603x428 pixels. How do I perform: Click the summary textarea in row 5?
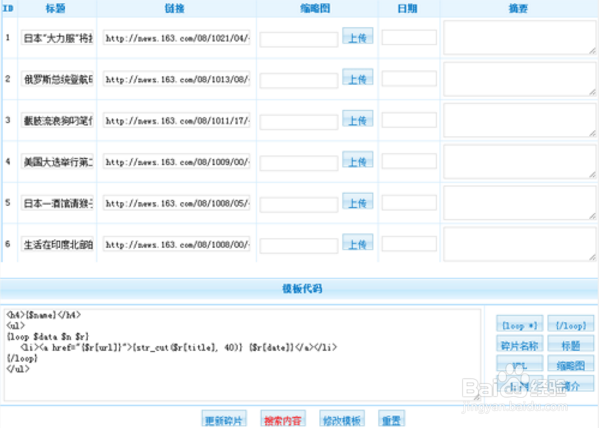pos(520,203)
